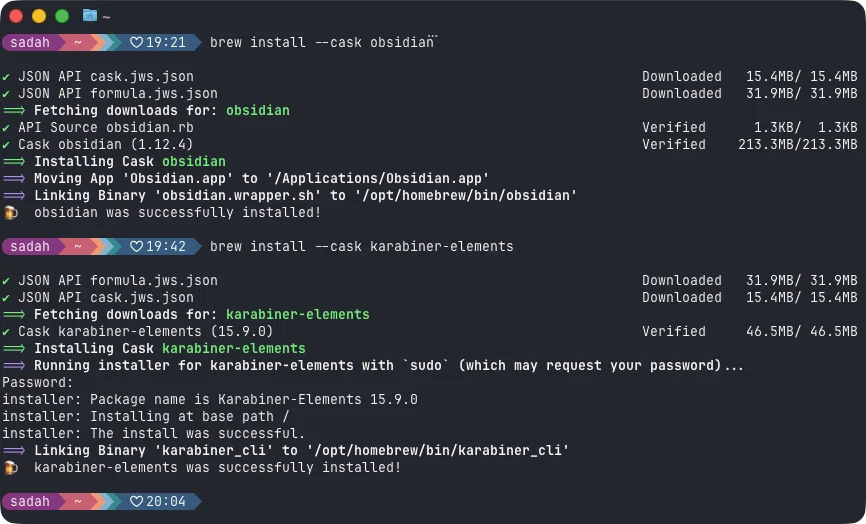The width and height of the screenshot is (866, 524).
Task: Click the purple arrow before Moving App line
Action: 14,178
